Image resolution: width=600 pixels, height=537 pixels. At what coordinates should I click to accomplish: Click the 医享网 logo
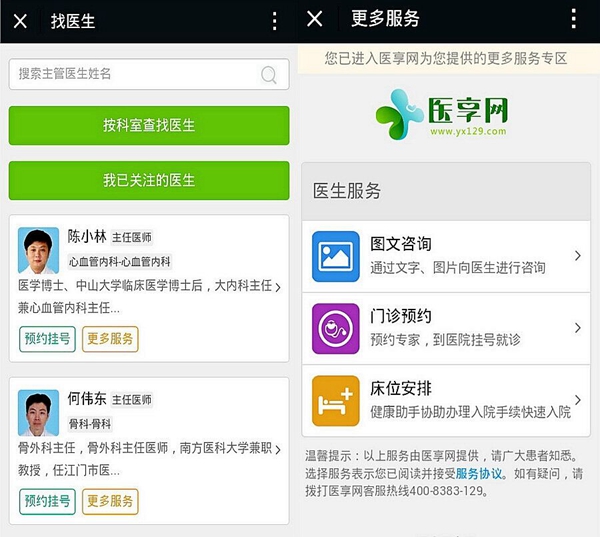442,114
